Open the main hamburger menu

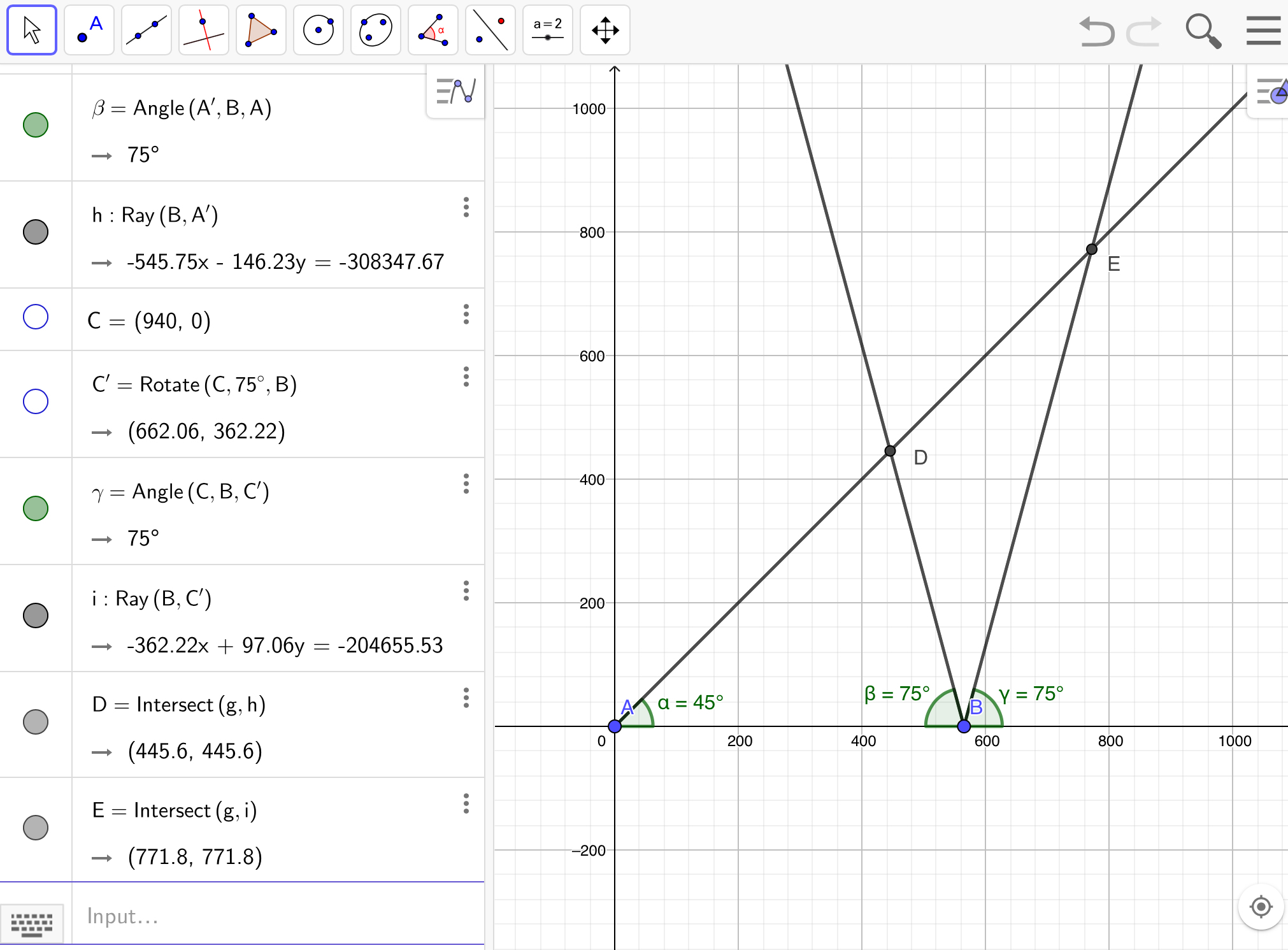click(x=1263, y=31)
